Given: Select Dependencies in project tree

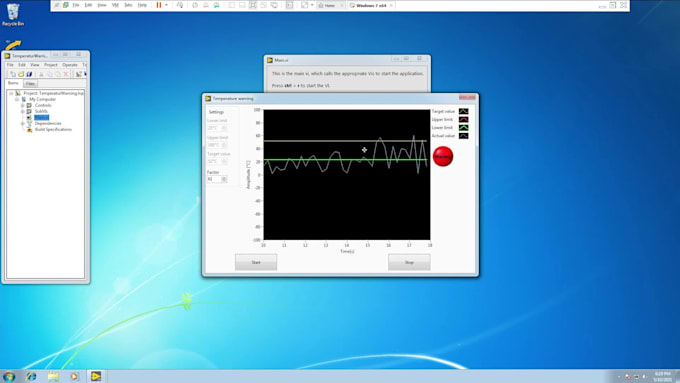Looking at the screenshot, I should point(48,124).
